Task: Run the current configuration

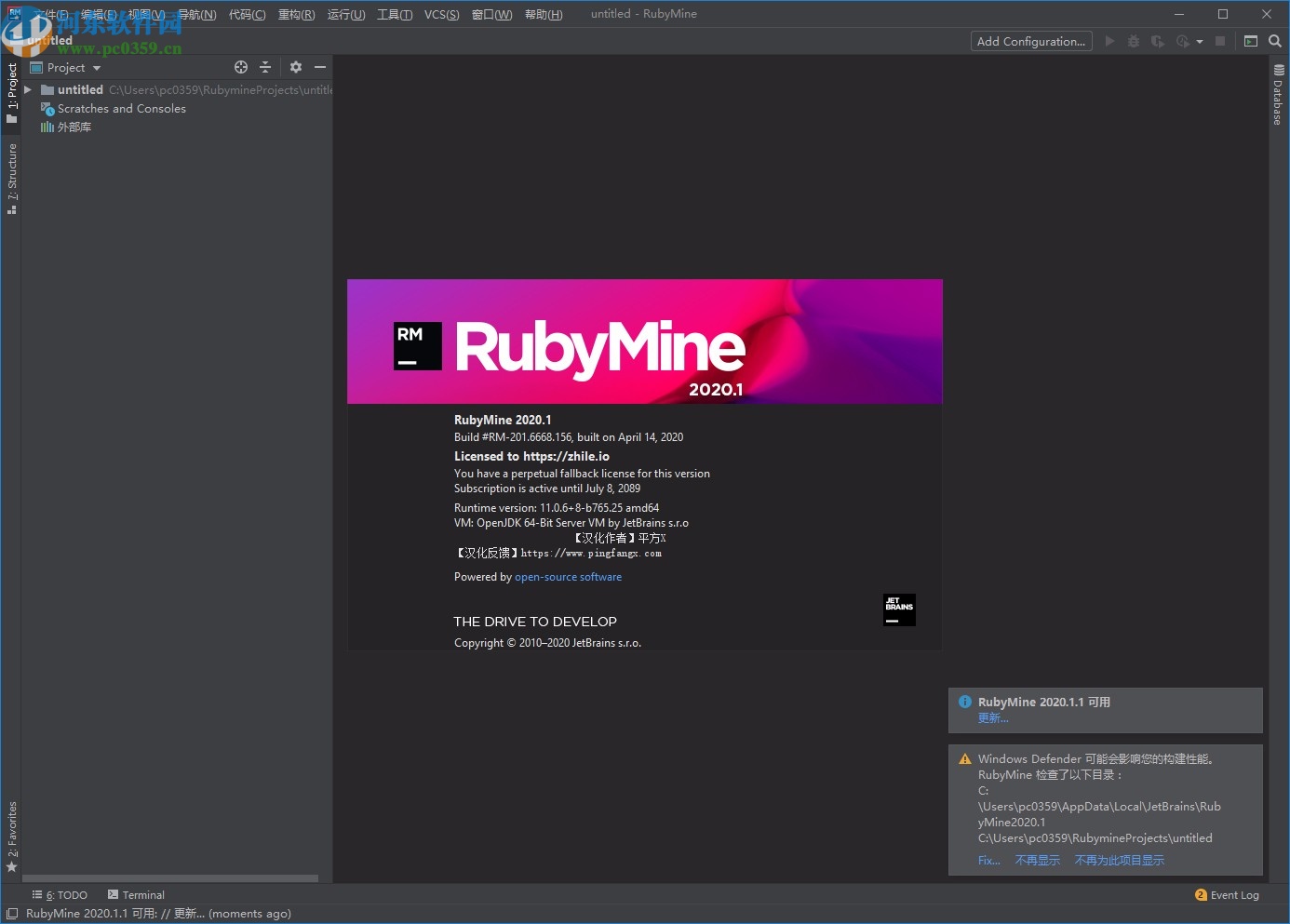Action: tap(1109, 41)
